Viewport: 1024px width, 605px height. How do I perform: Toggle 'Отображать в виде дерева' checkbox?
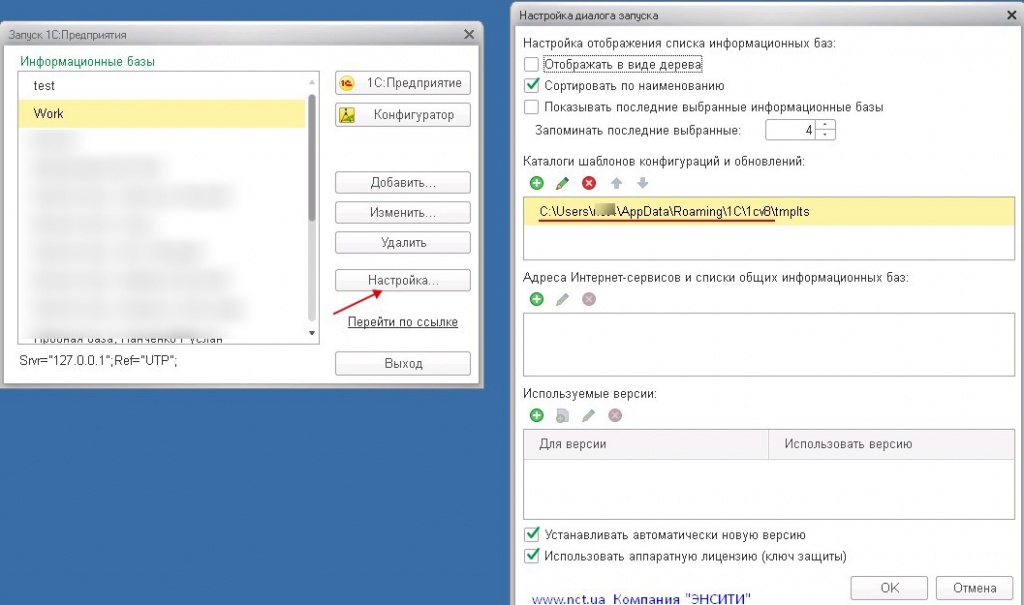532,64
